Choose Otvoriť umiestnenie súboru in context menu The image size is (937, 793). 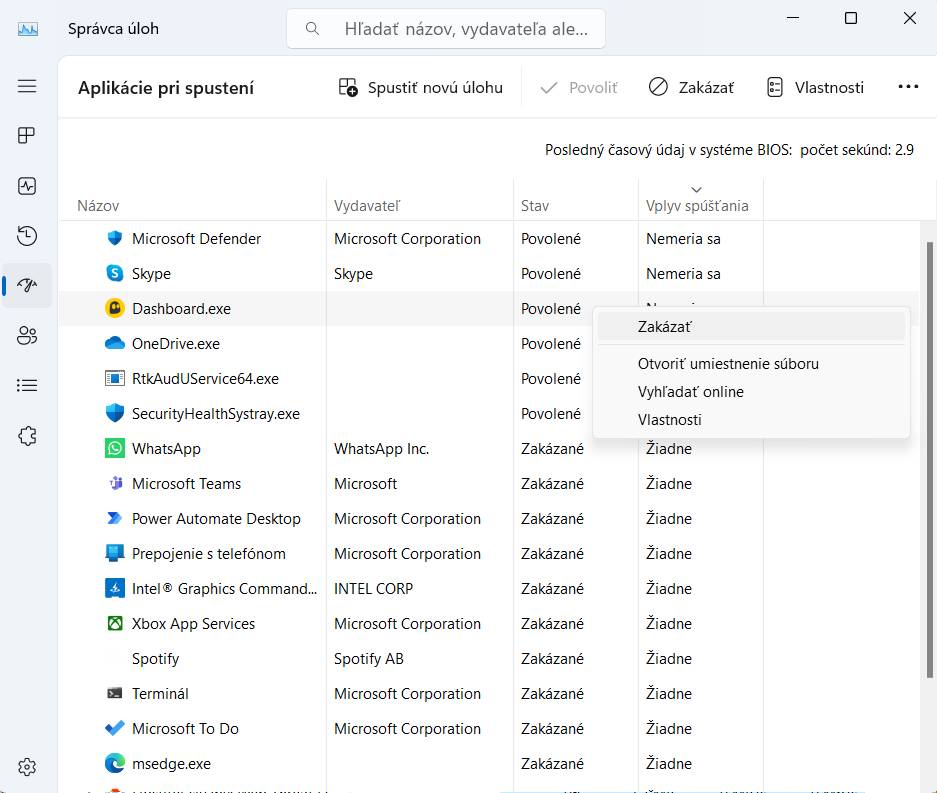(751, 363)
